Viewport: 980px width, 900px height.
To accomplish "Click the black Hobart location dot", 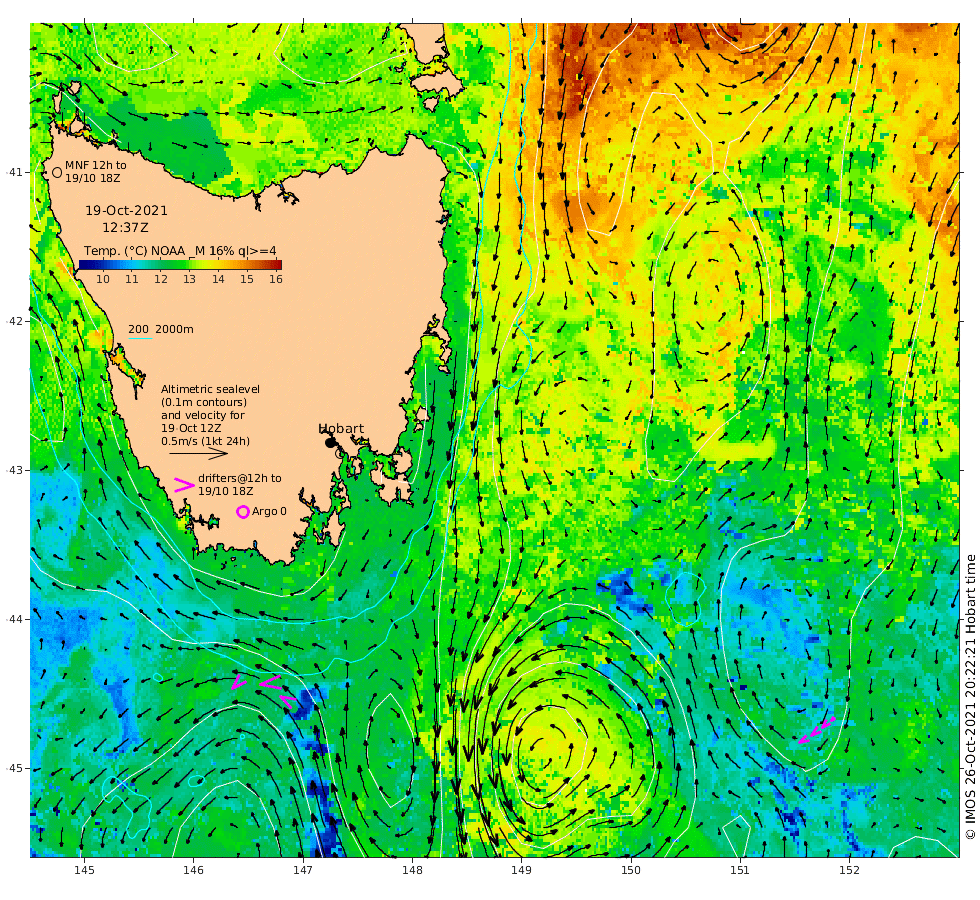I will 331,442.
